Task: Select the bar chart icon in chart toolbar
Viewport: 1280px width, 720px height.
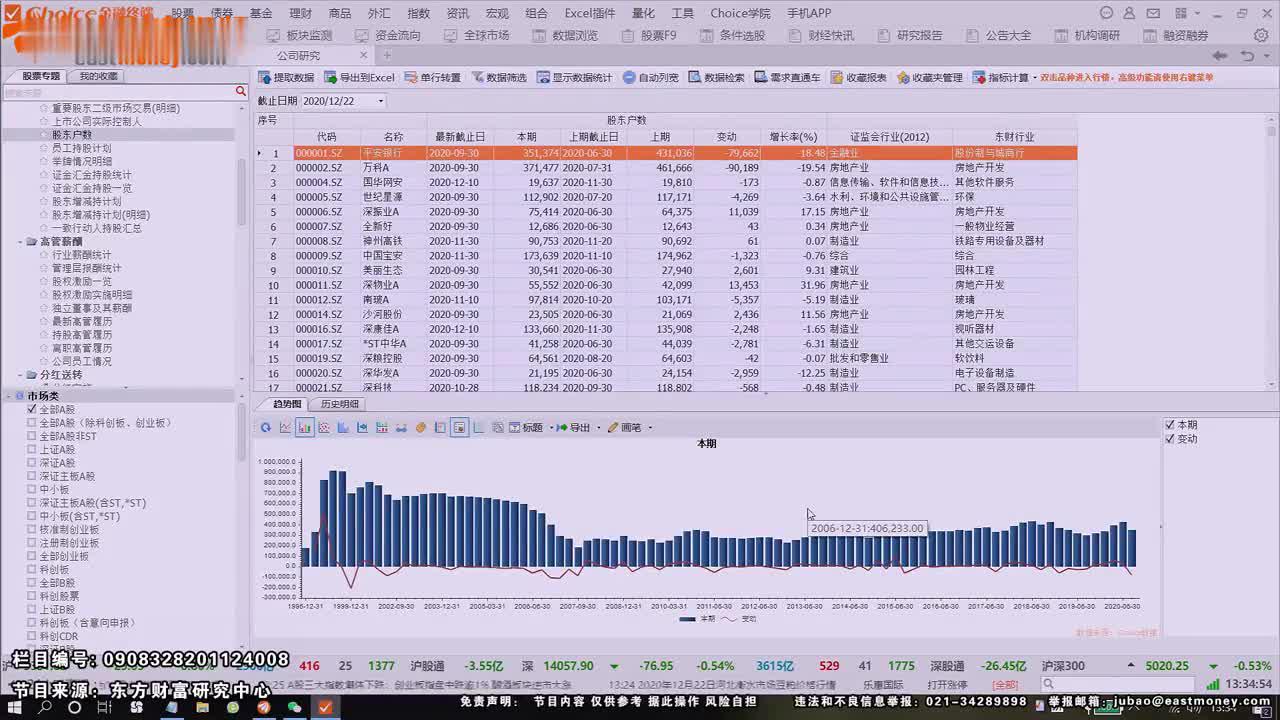Action: pyautogui.click(x=305, y=428)
